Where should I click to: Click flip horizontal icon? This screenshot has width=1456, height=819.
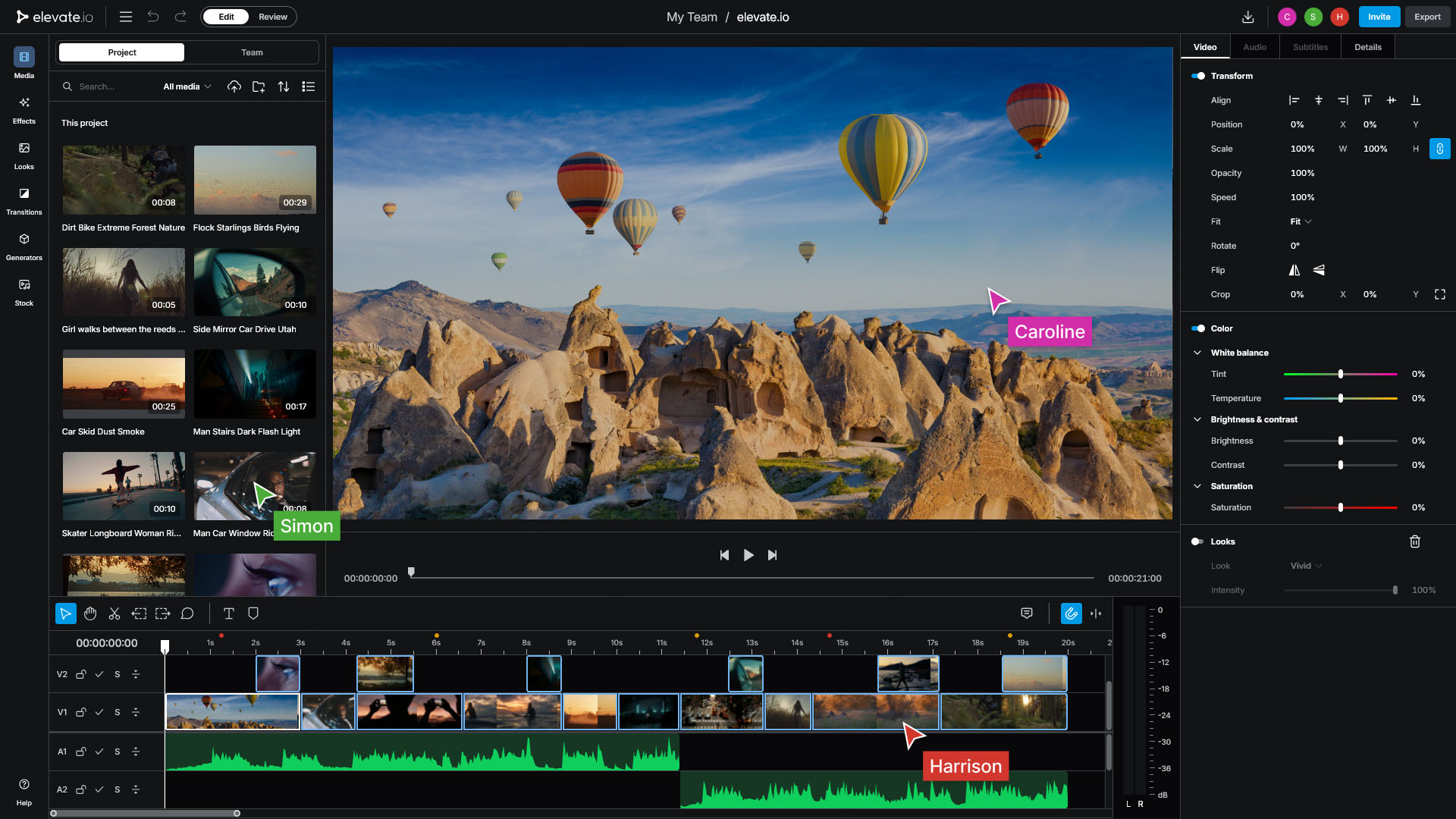click(x=1294, y=270)
